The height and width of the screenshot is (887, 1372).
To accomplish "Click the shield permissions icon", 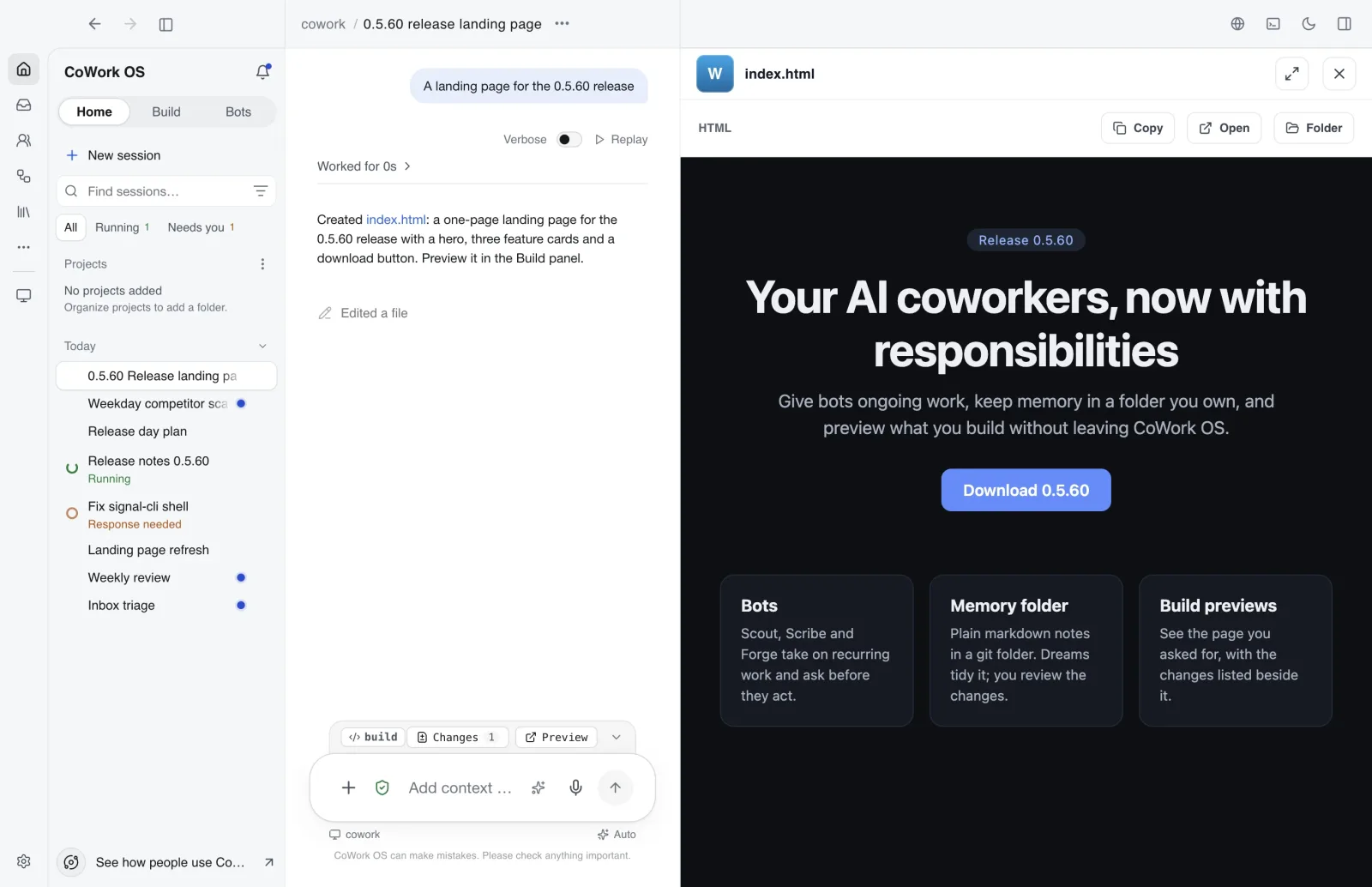I will (382, 787).
